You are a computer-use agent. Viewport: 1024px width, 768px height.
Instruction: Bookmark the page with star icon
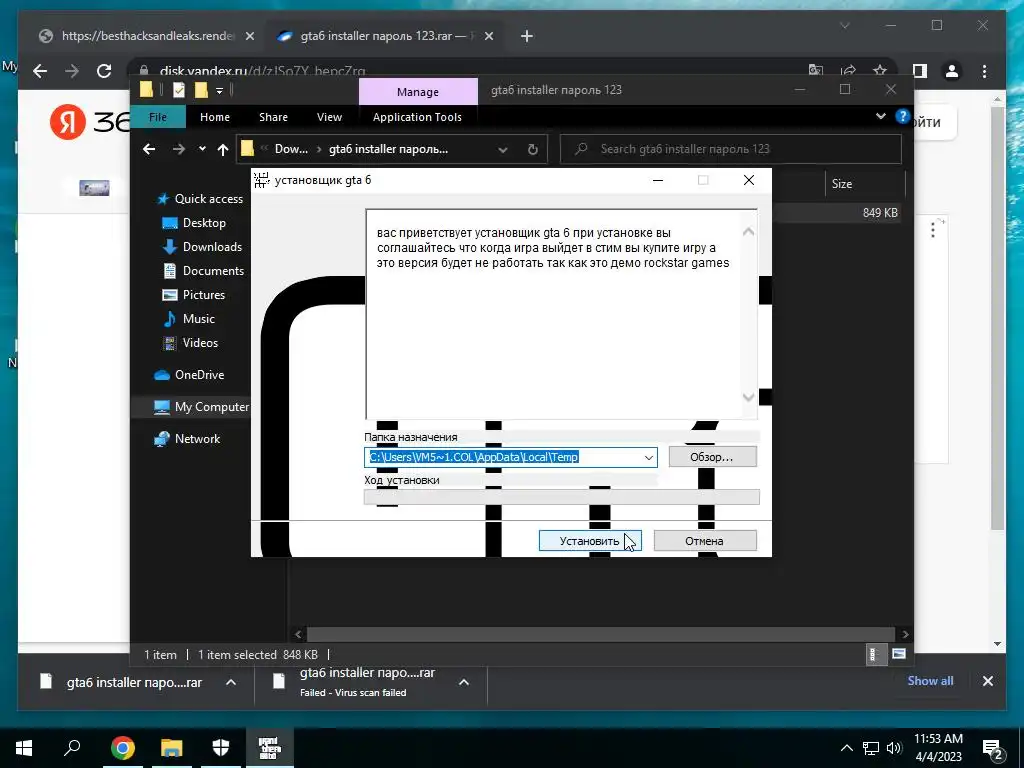point(880,71)
